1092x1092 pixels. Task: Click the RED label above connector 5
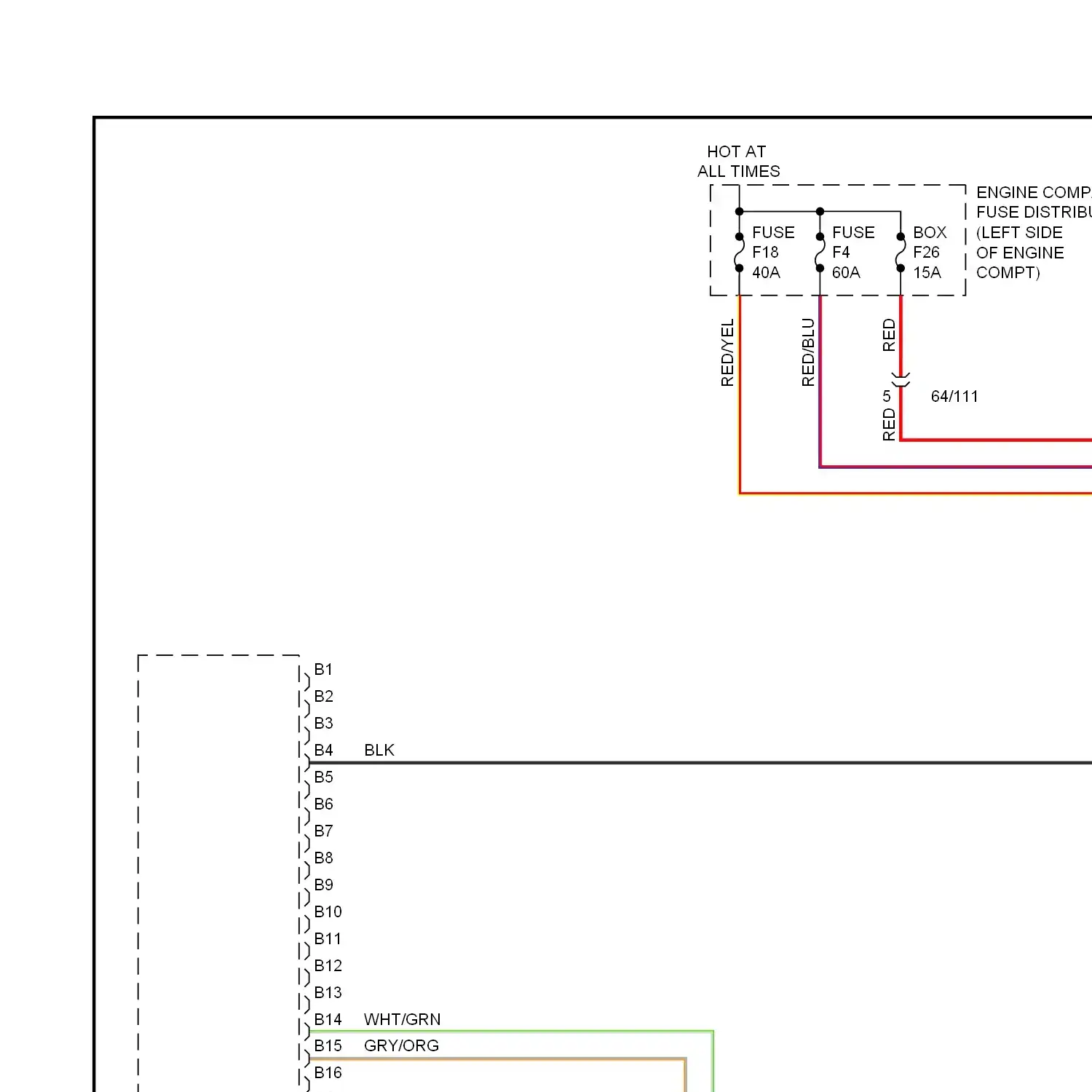pyautogui.click(x=889, y=335)
